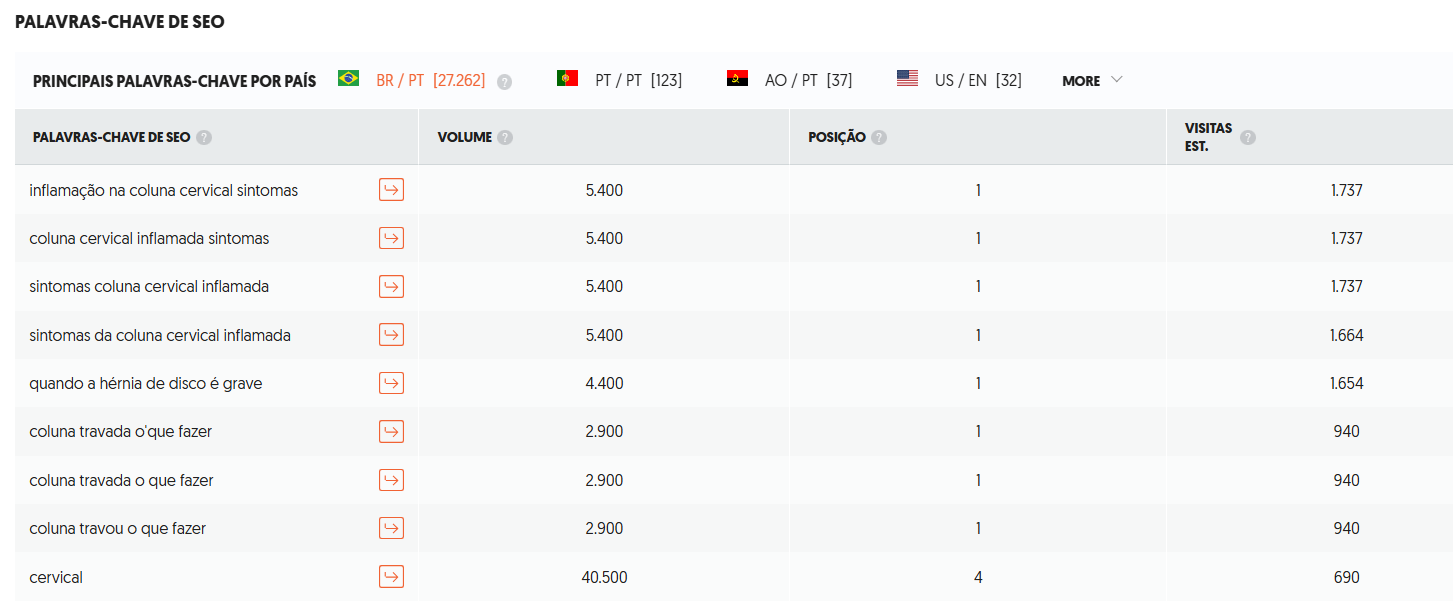1453x611 pixels.
Task: Sort by the Volume column header
Action: pyautogui.click(x=464, y=137)
